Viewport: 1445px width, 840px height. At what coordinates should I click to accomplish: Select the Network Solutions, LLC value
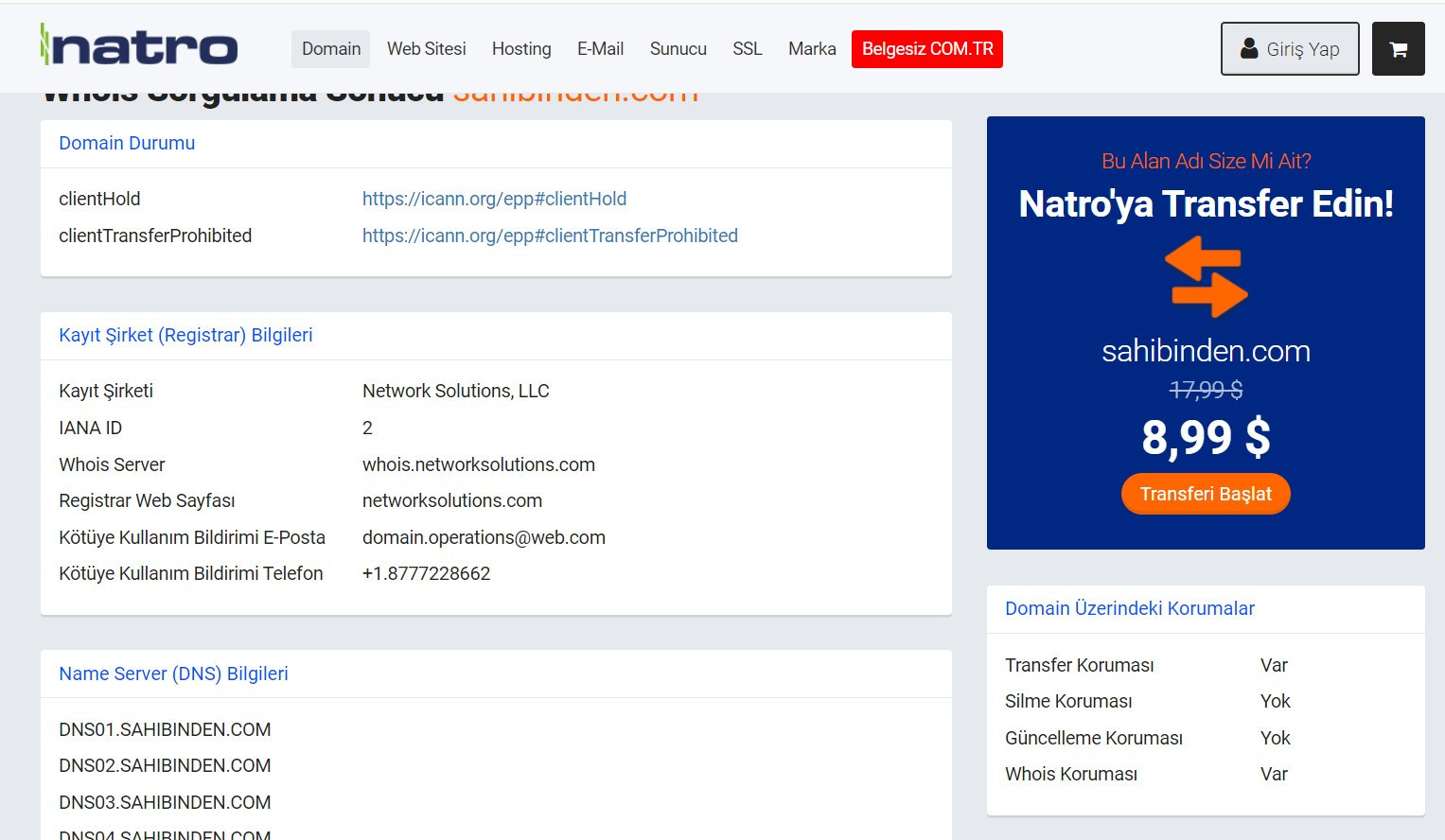coord(456,391)
